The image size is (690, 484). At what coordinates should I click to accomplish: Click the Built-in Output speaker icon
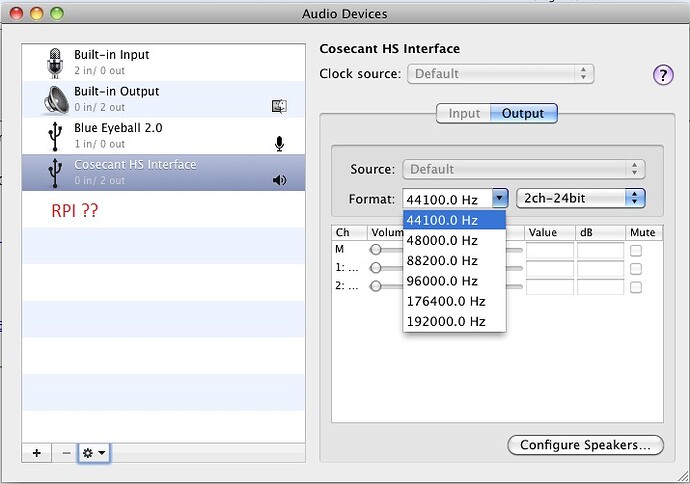pos(54,99)
